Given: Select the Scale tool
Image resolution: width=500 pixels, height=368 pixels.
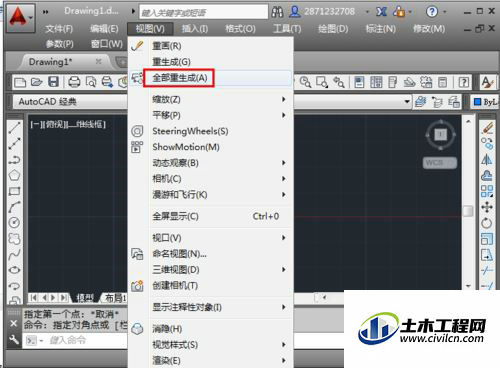Looking at the screenshot, I should coord(487,239).
